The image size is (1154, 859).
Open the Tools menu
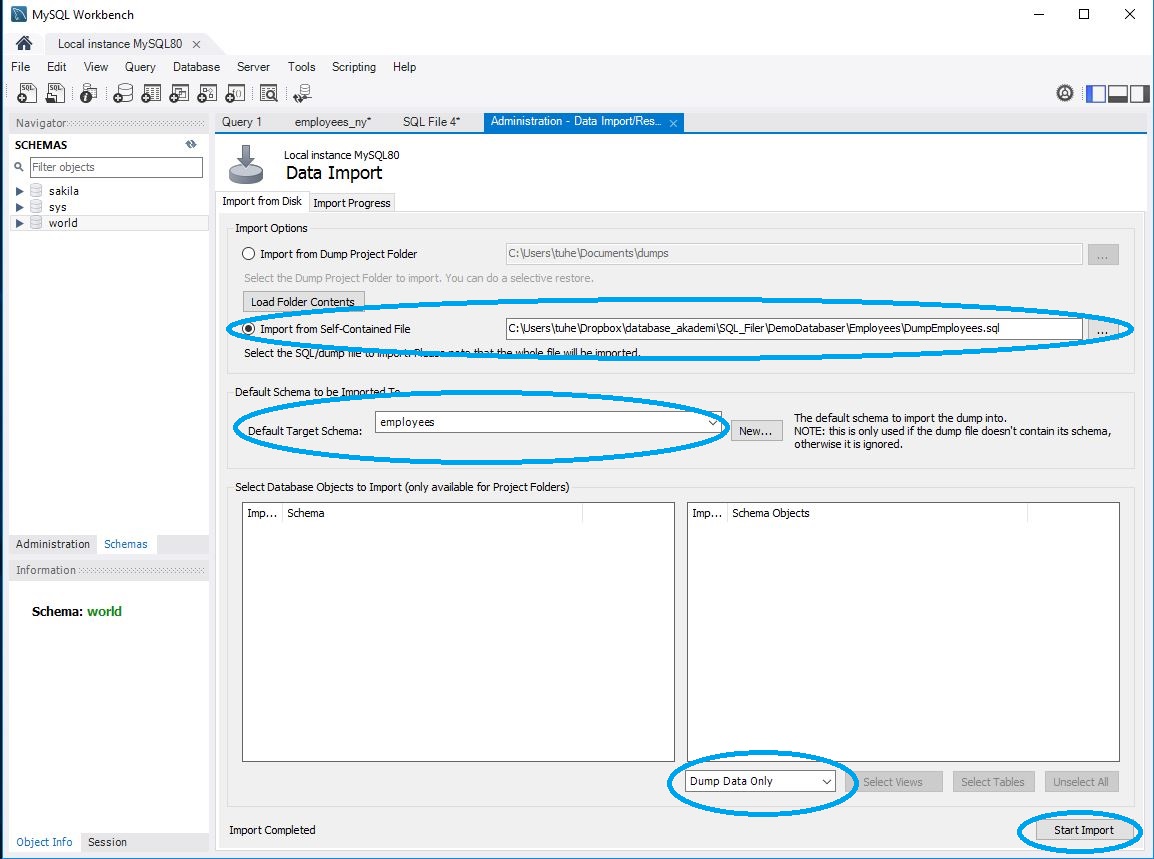(x=302, y=67)
